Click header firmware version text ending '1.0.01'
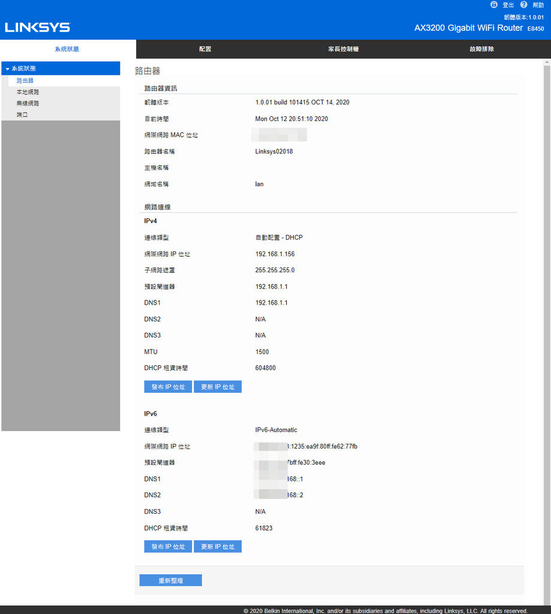 coord(524,17)
